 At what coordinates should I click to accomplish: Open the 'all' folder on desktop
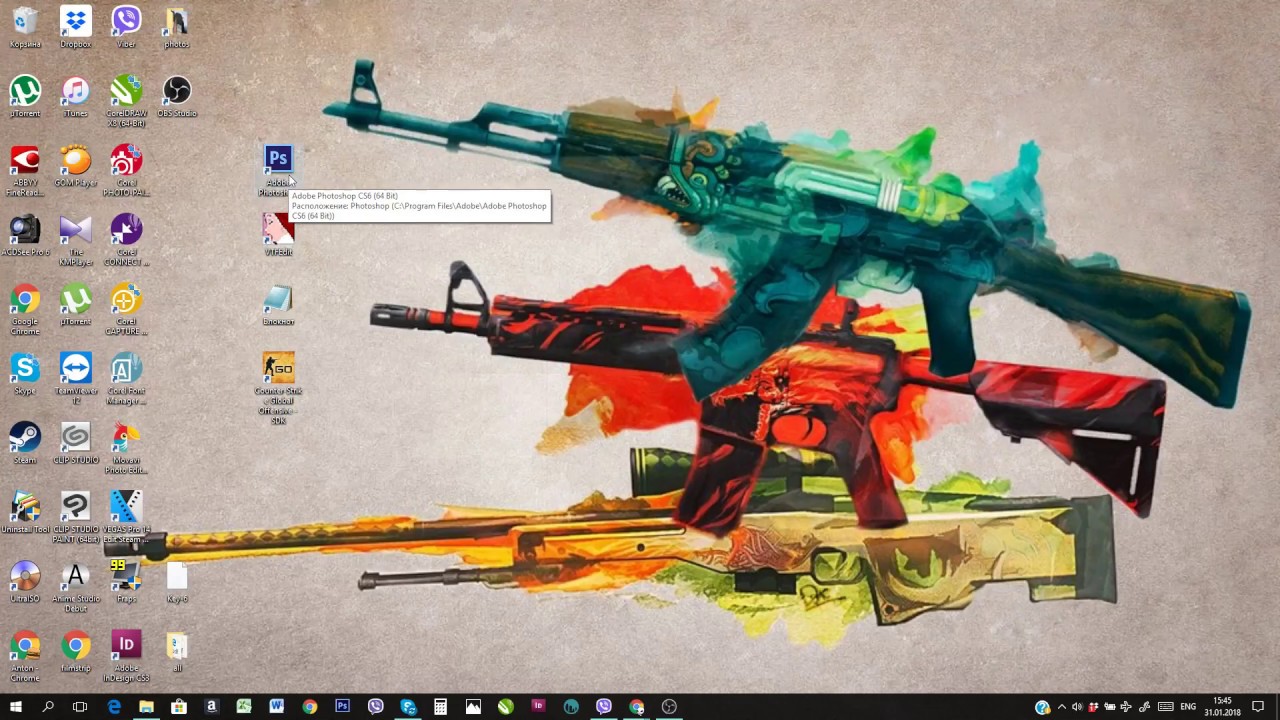[177, 651]
